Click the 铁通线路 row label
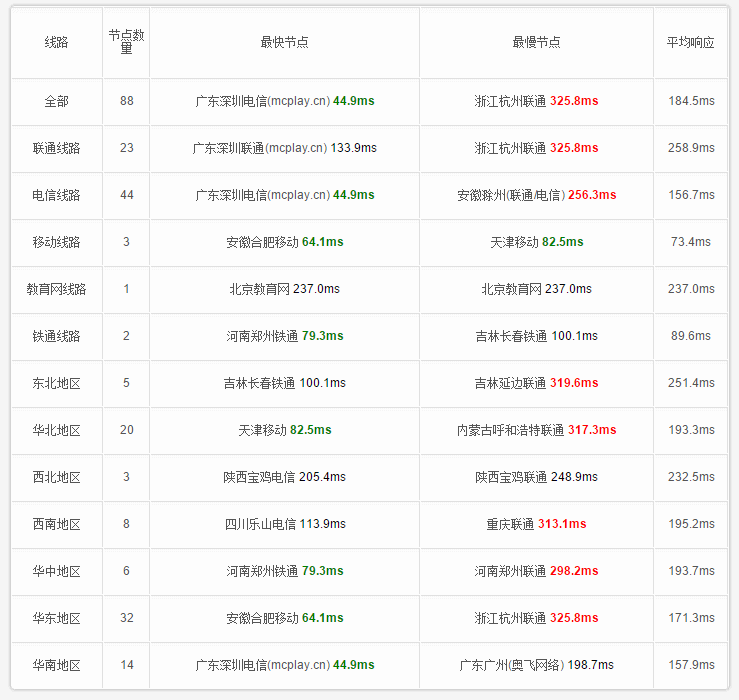The width and height of the screenshot is (739, 700). coord(57,336)
